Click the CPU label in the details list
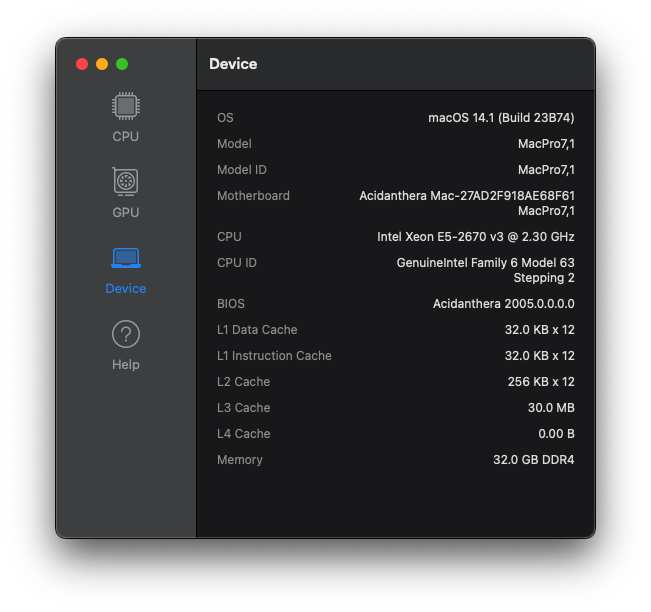The height and width of the screenshot is (612, 651). 229,237
